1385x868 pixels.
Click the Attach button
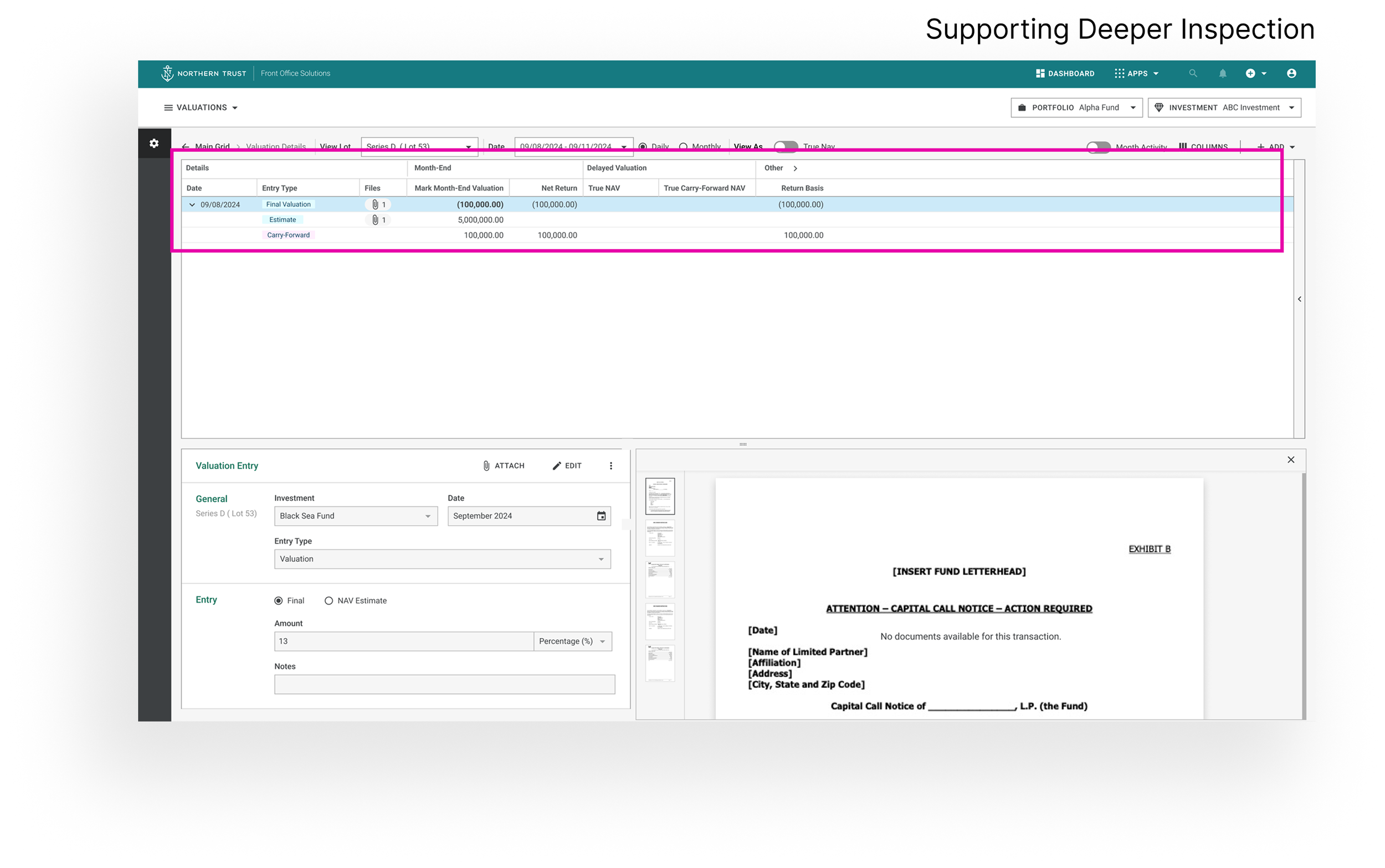pos(504,466)
